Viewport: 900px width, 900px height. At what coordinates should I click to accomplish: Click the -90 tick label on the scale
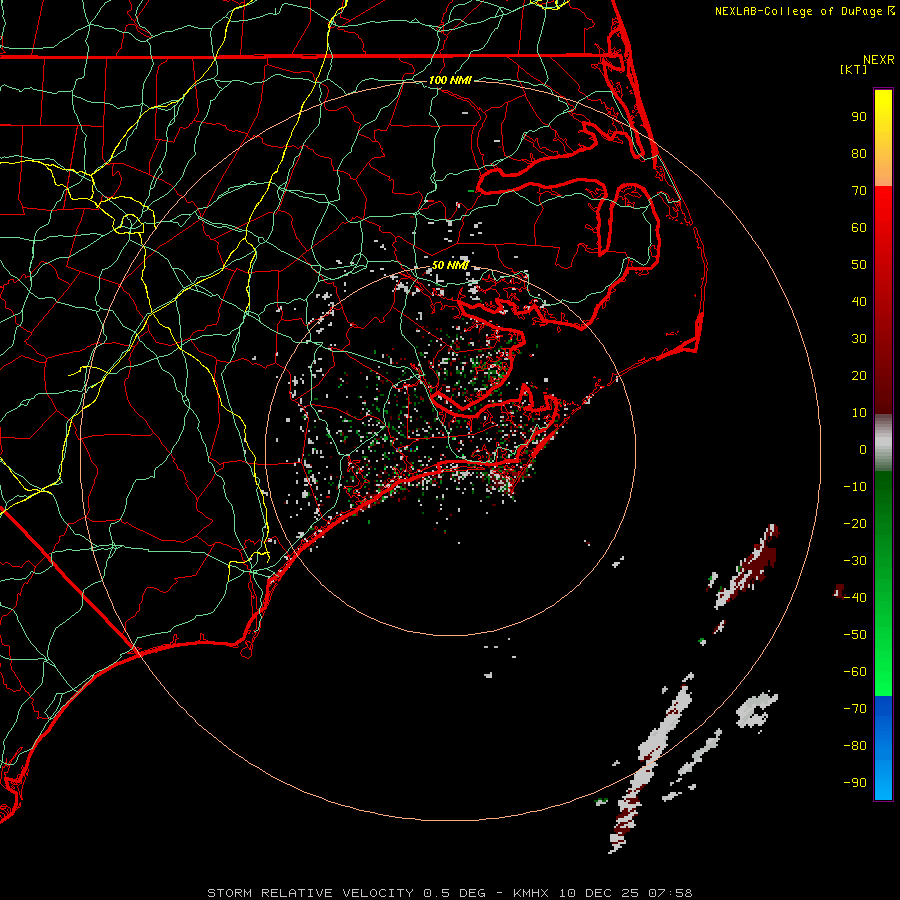[856, 783]
